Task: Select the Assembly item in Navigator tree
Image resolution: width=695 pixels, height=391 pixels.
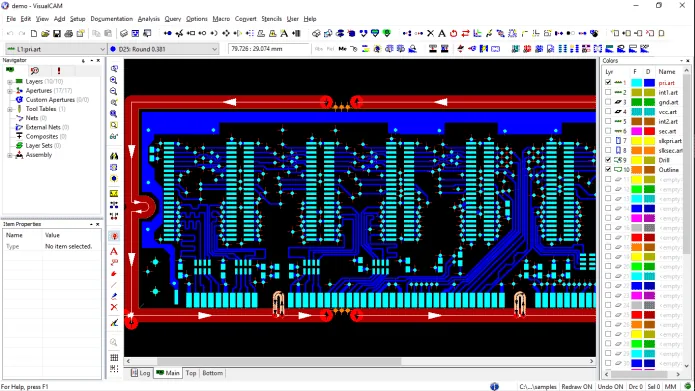Action: pyautogui.click(x=39, y=155)
